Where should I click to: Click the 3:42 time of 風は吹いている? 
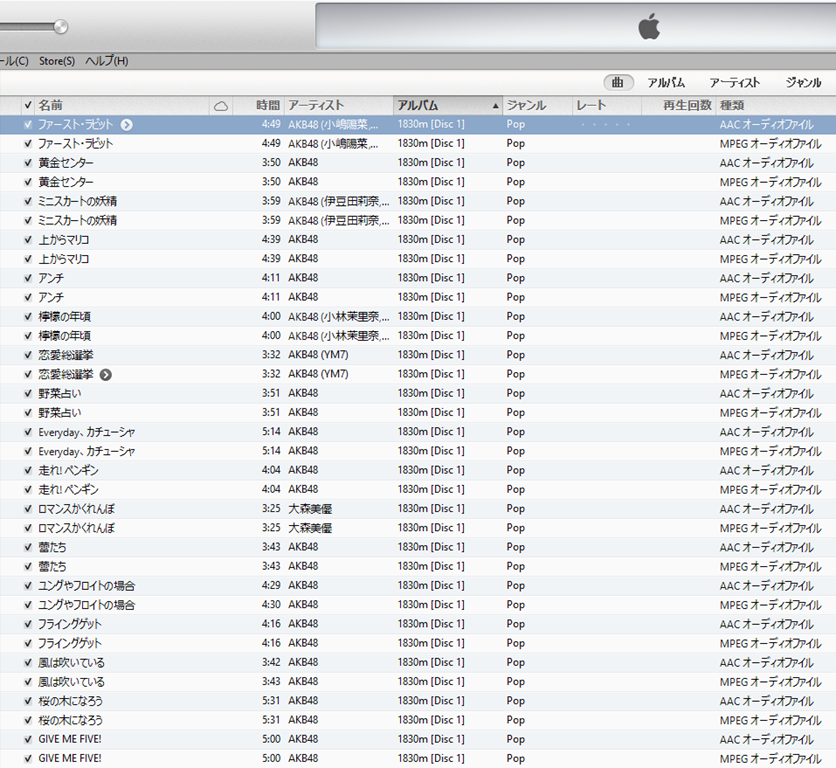[x=271, y=662]
